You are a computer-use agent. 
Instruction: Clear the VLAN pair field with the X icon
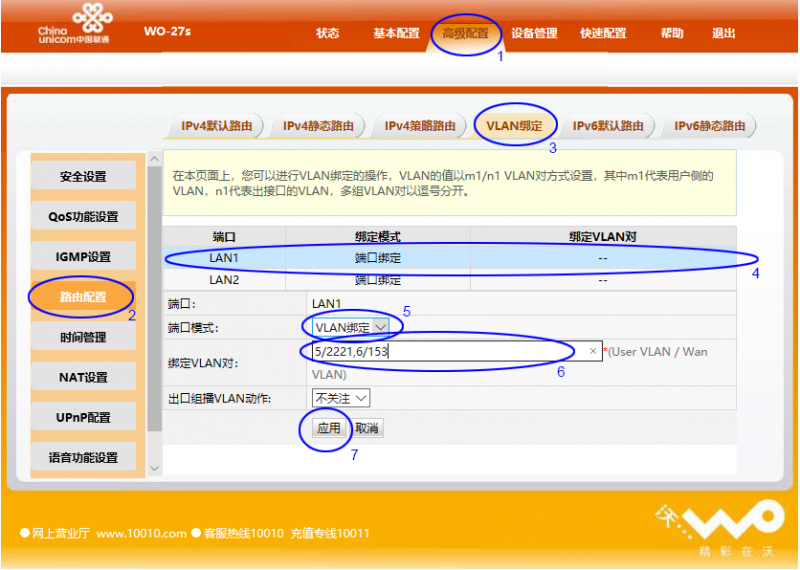(x=593, y=351)
